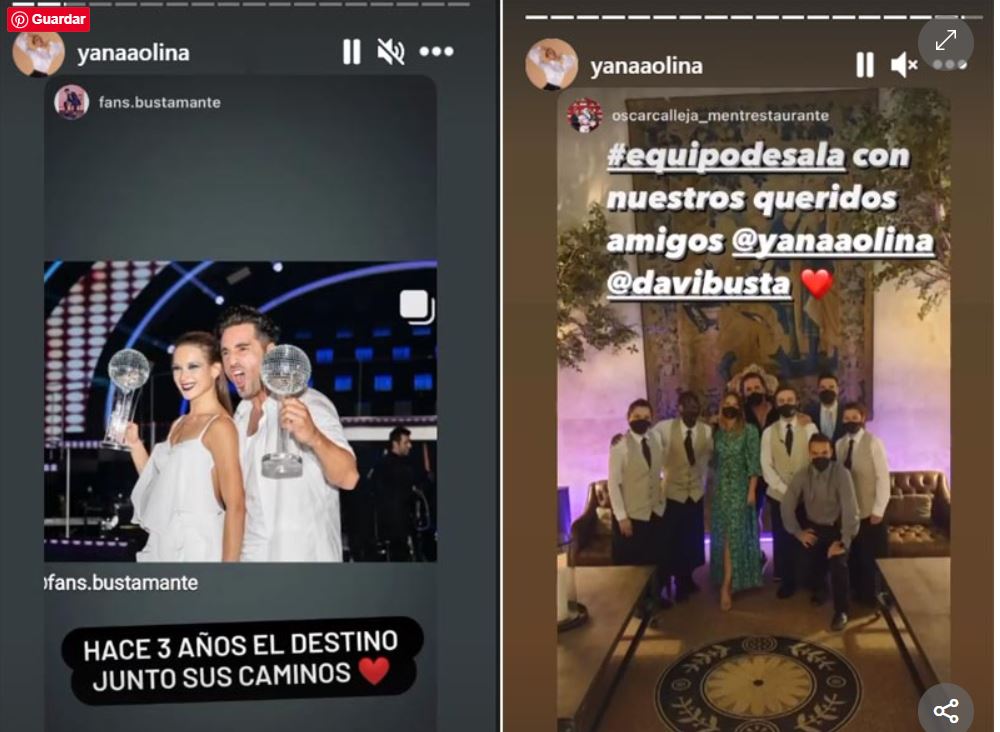Click the share icon at bottom right
This screenshot has height=732, width=1000.
coord(946,710)
